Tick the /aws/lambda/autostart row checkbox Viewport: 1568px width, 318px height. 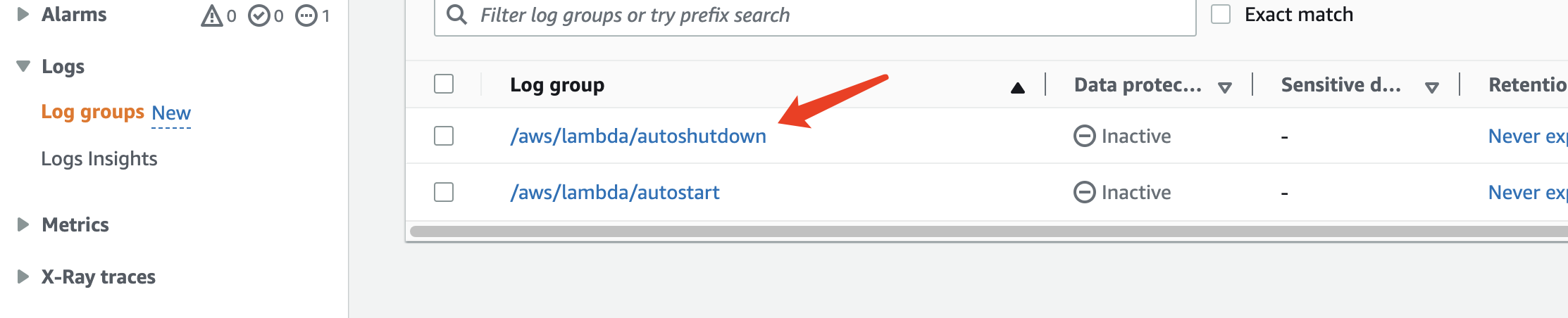pos(444,192)
